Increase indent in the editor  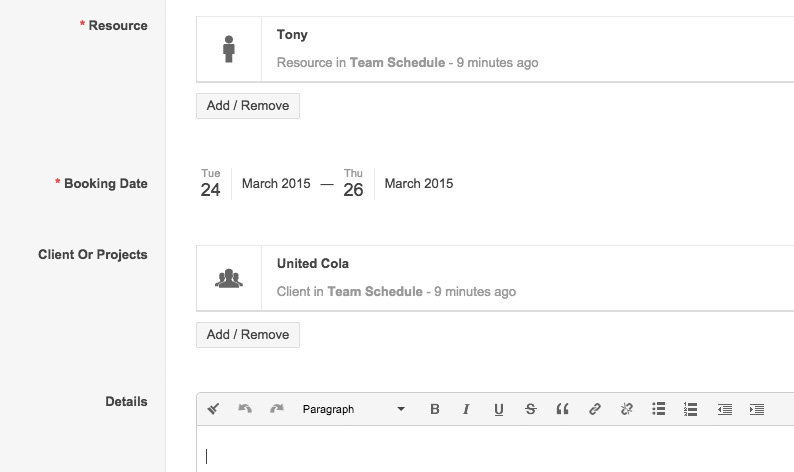click(757, 409)
